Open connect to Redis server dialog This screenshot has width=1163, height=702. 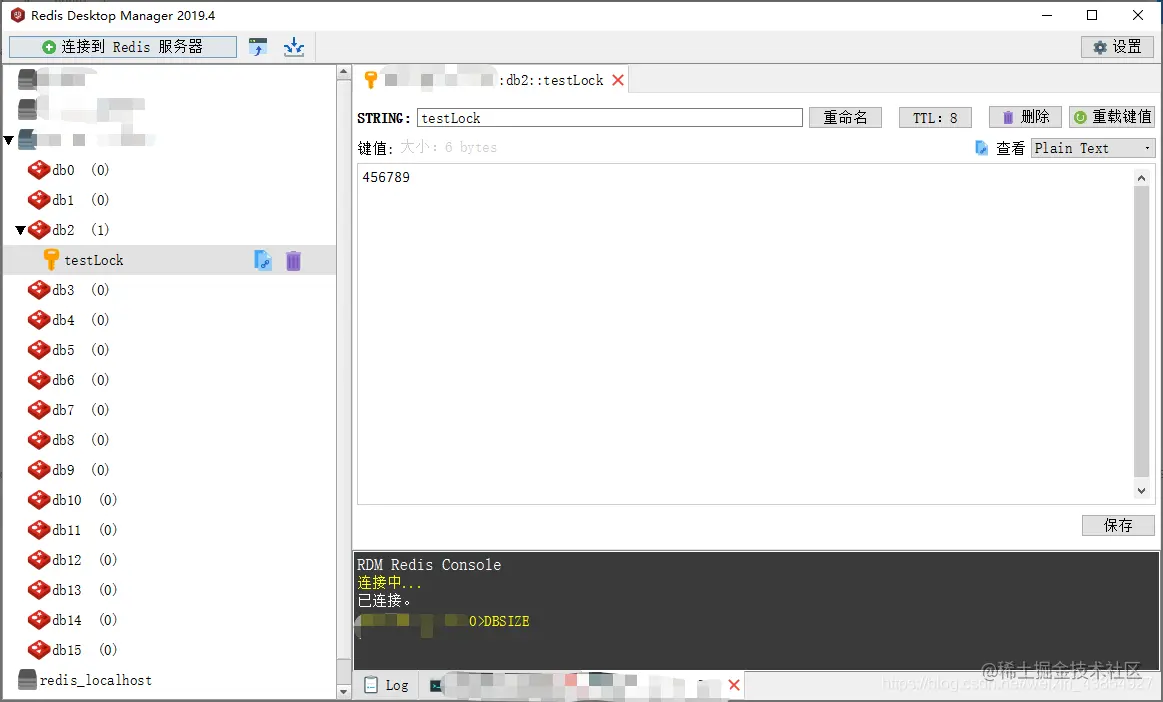click(123, 47)
